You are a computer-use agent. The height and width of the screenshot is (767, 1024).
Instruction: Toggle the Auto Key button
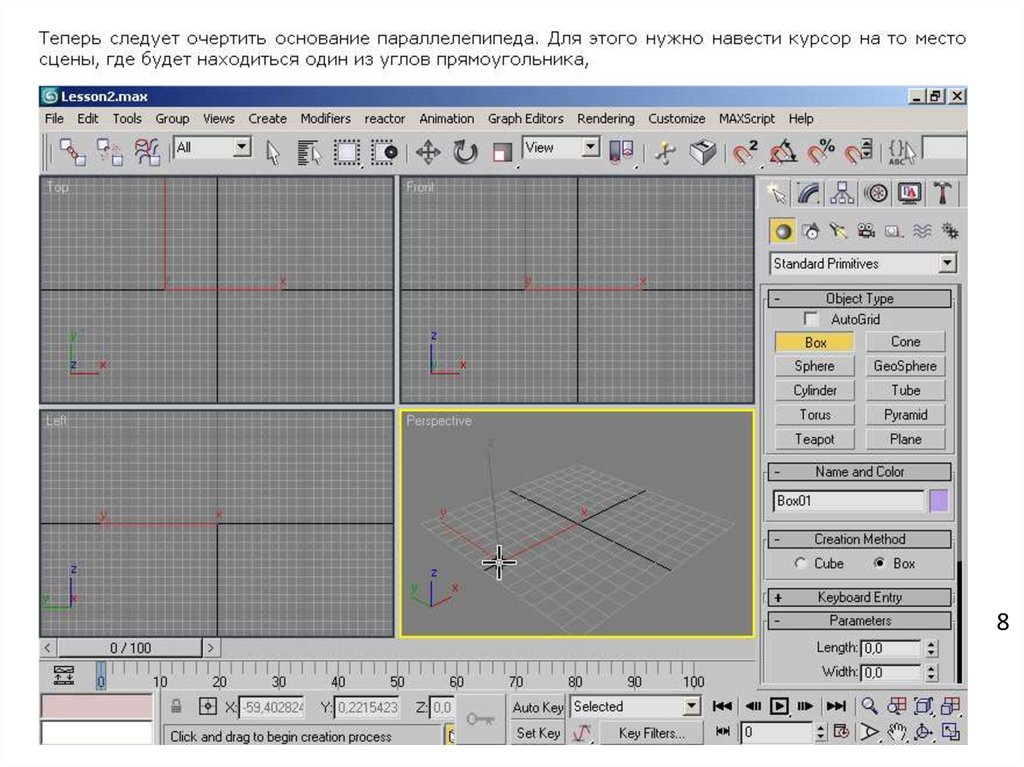point(538,707)
